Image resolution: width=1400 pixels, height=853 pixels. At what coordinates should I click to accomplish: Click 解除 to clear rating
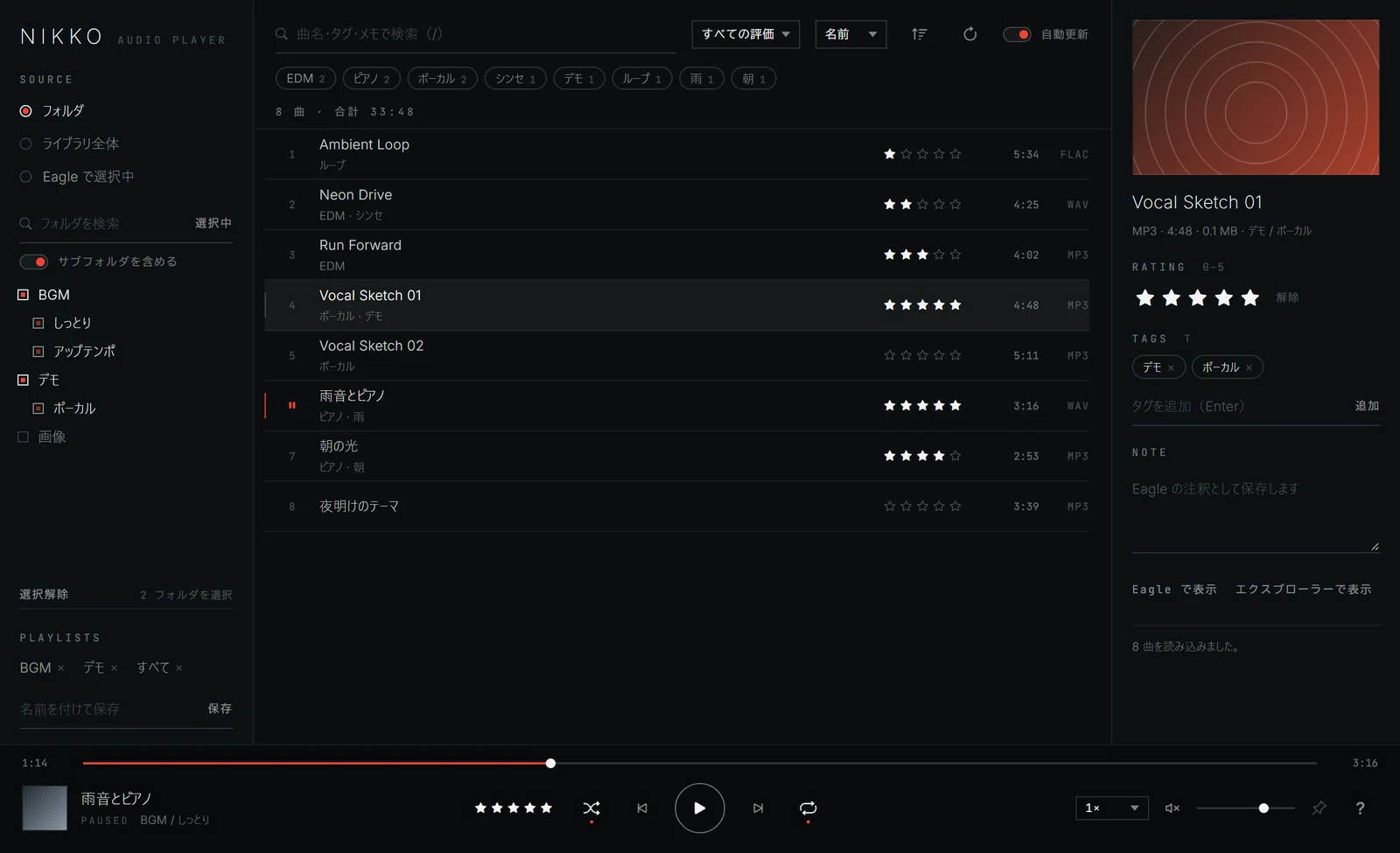tap(1287, 297)
